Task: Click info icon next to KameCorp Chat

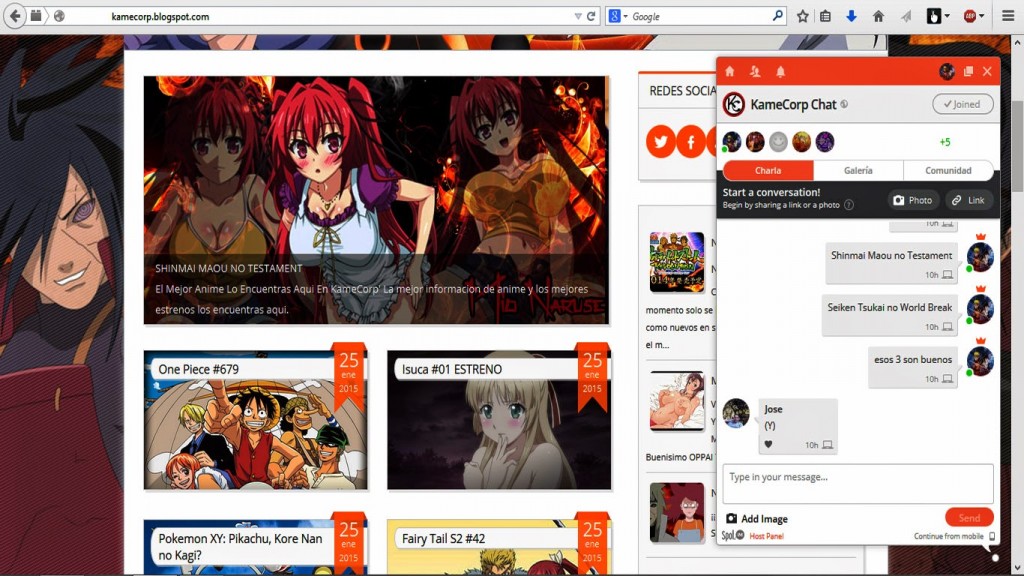Action: click(x=844, y=104)
